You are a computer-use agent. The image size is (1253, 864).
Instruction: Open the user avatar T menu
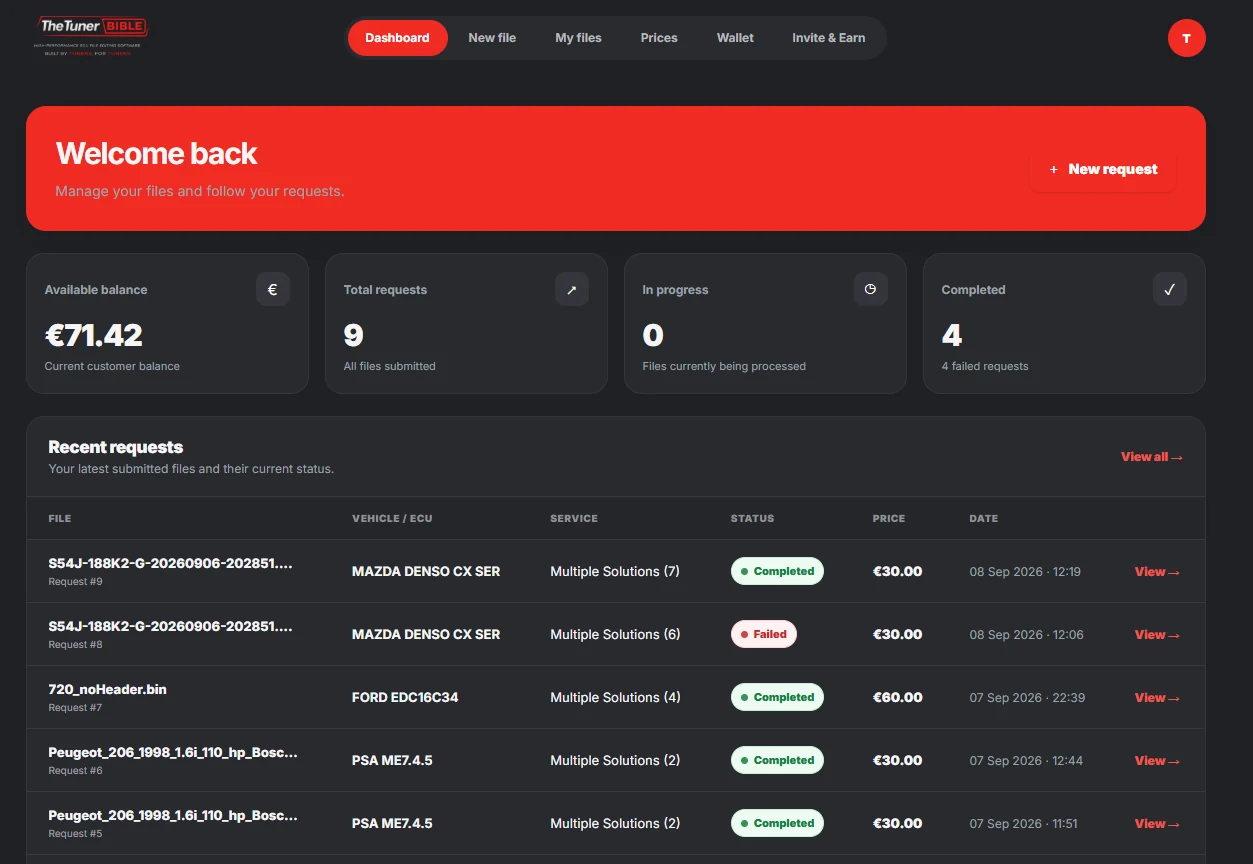(x=1186, y=38)
